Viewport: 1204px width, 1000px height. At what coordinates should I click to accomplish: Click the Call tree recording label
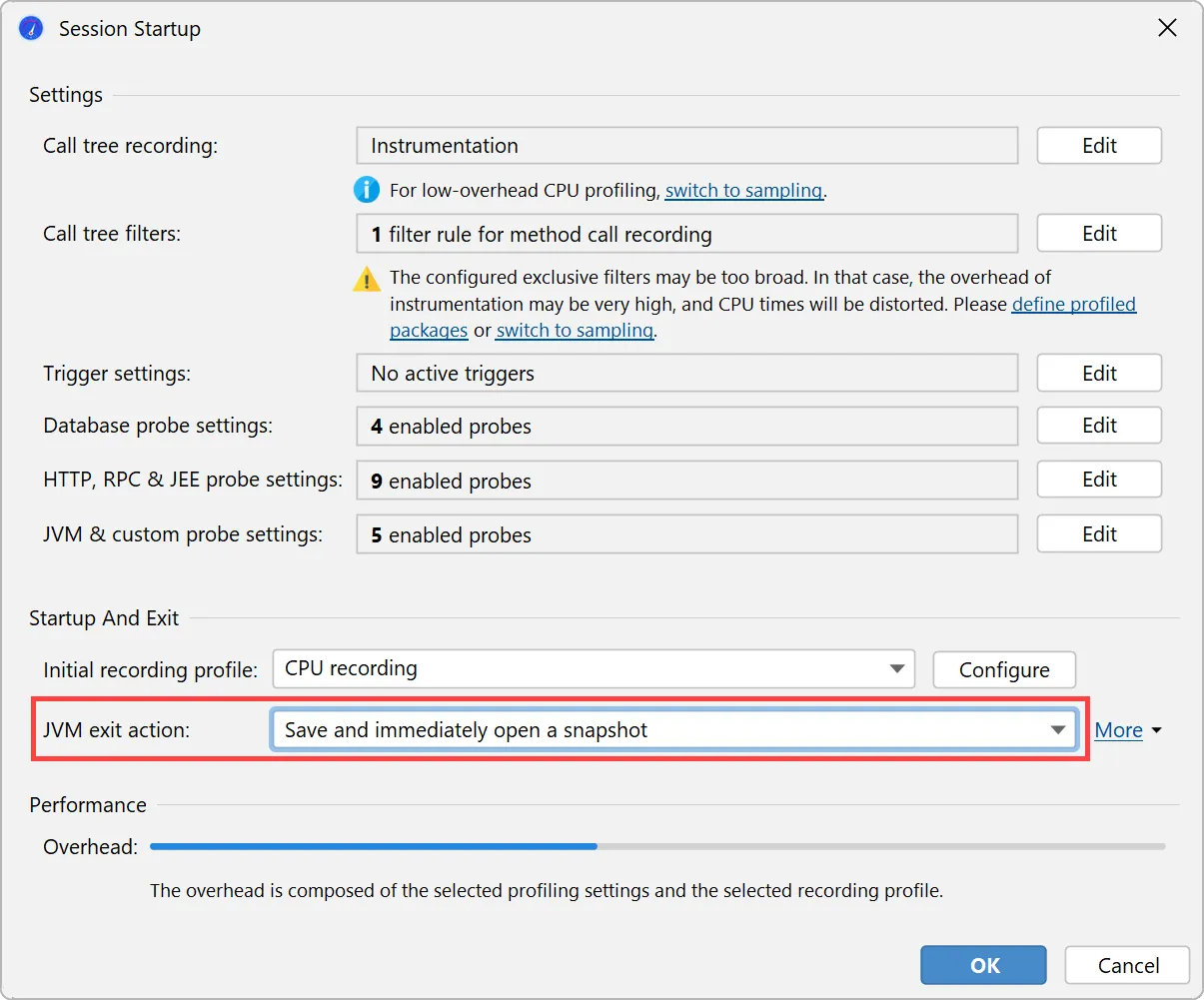point(130,146)
